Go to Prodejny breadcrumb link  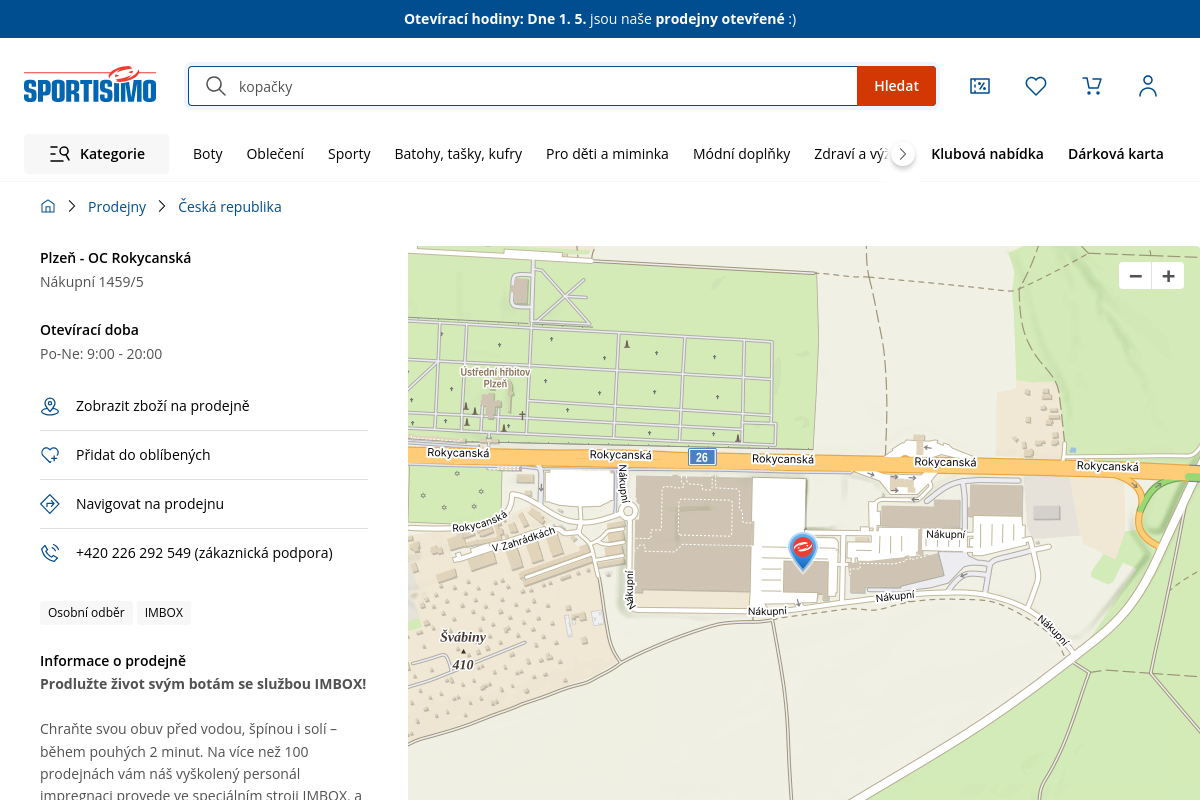(x=117, y=207)
